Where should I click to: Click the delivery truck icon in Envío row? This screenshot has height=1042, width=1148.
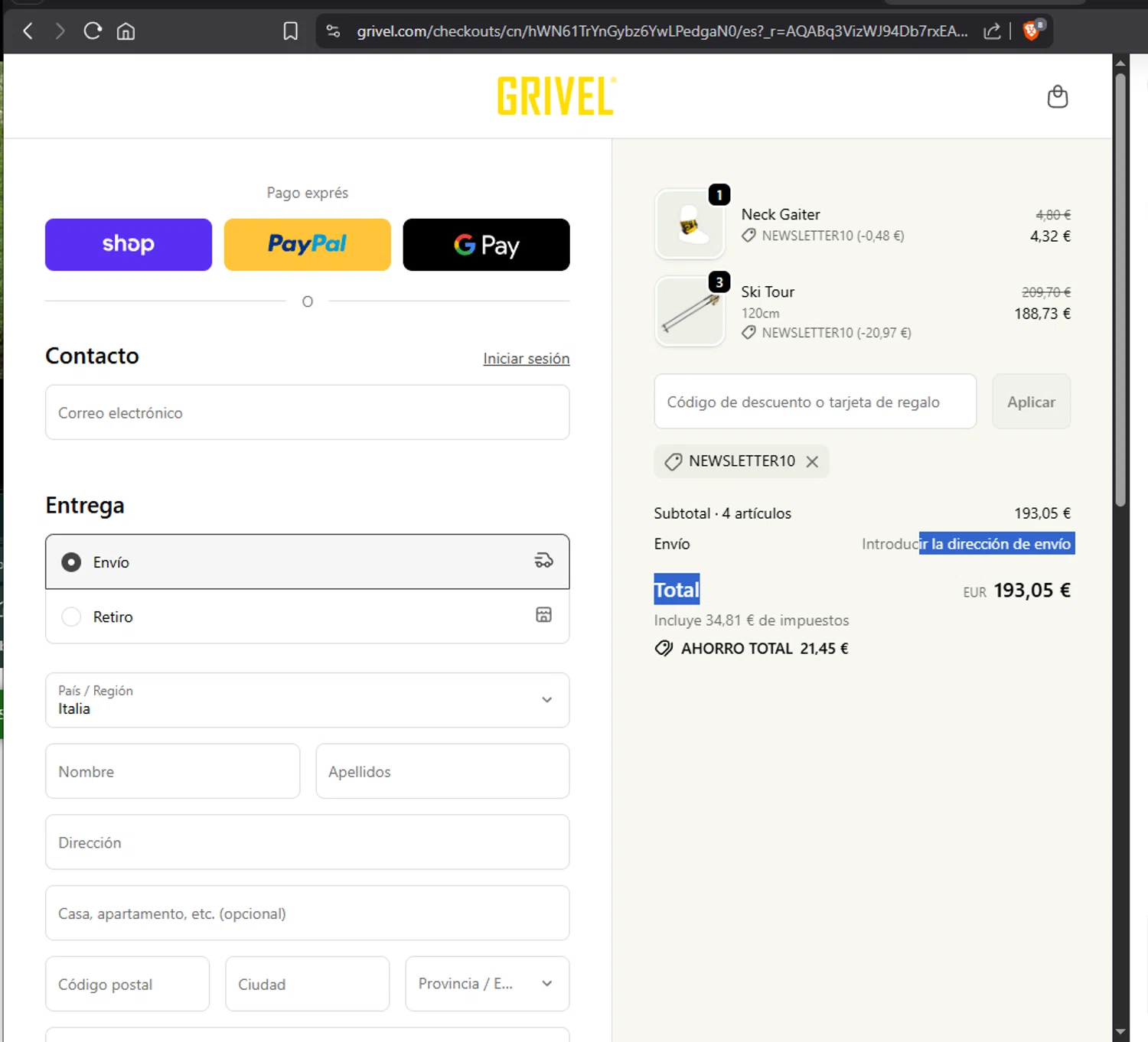543,561
